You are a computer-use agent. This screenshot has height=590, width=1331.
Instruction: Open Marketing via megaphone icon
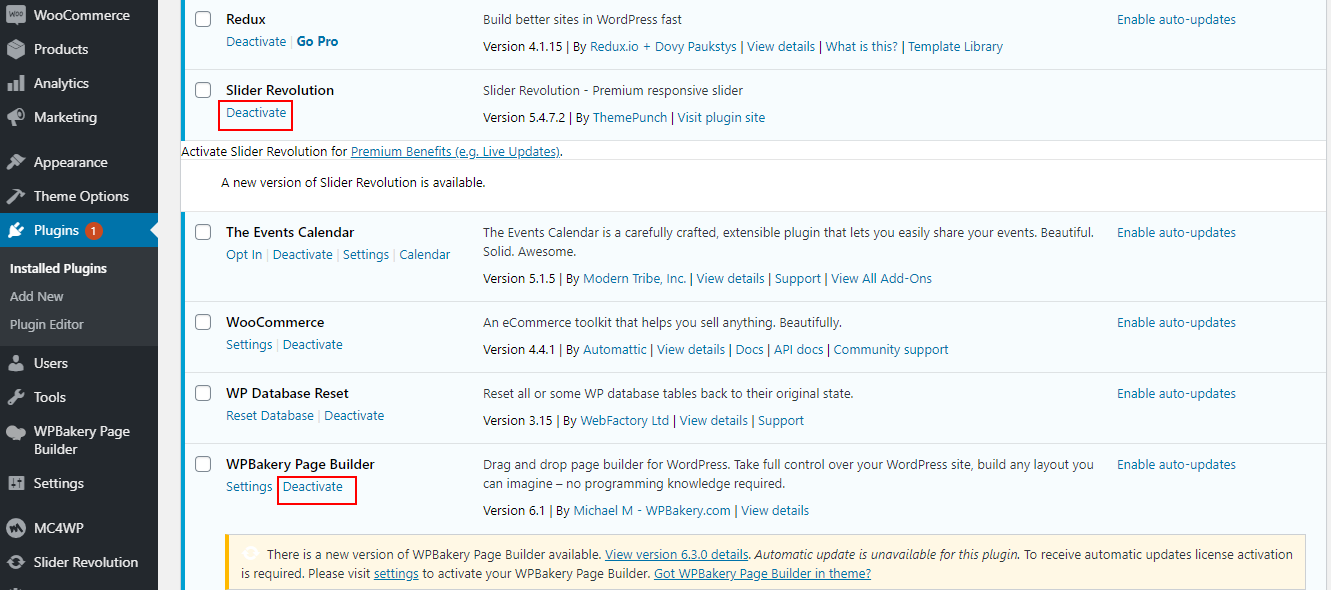[16, 117]
